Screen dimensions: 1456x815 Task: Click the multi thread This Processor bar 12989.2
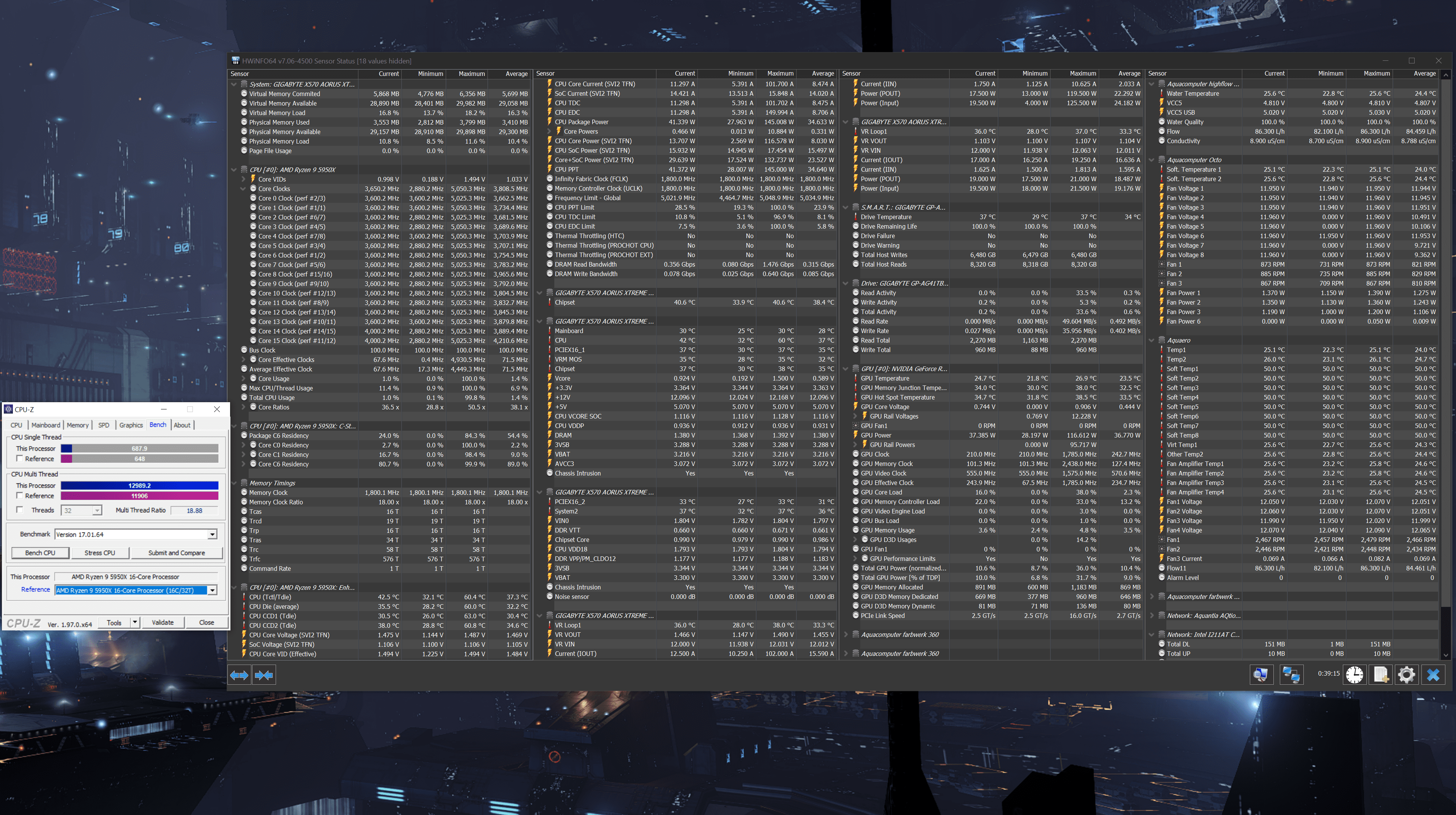click(140, 486)
